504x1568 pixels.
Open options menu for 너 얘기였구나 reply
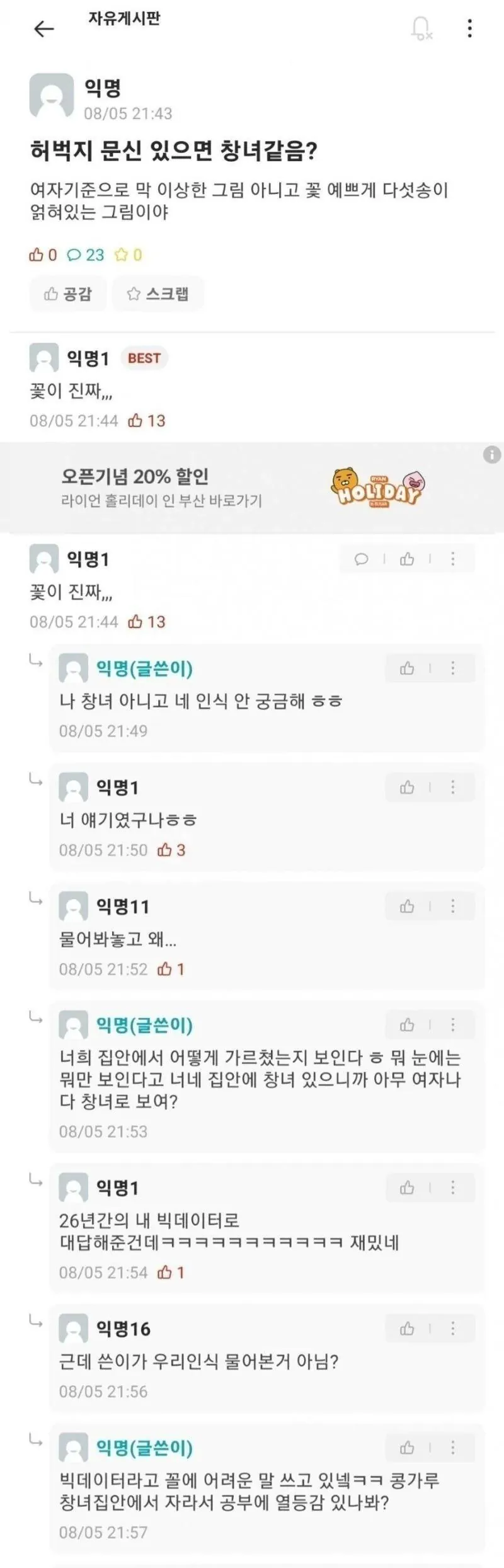click(x=452, y=787)
